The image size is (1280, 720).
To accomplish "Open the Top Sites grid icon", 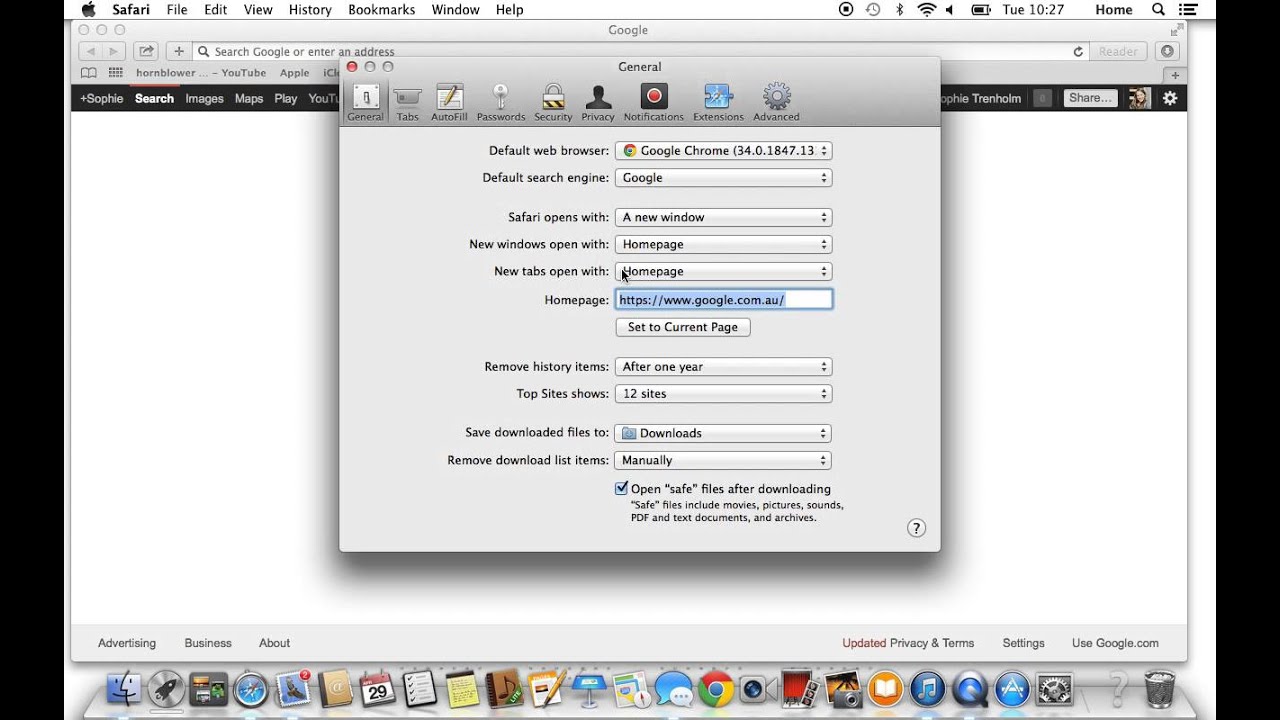I will 116,73.
